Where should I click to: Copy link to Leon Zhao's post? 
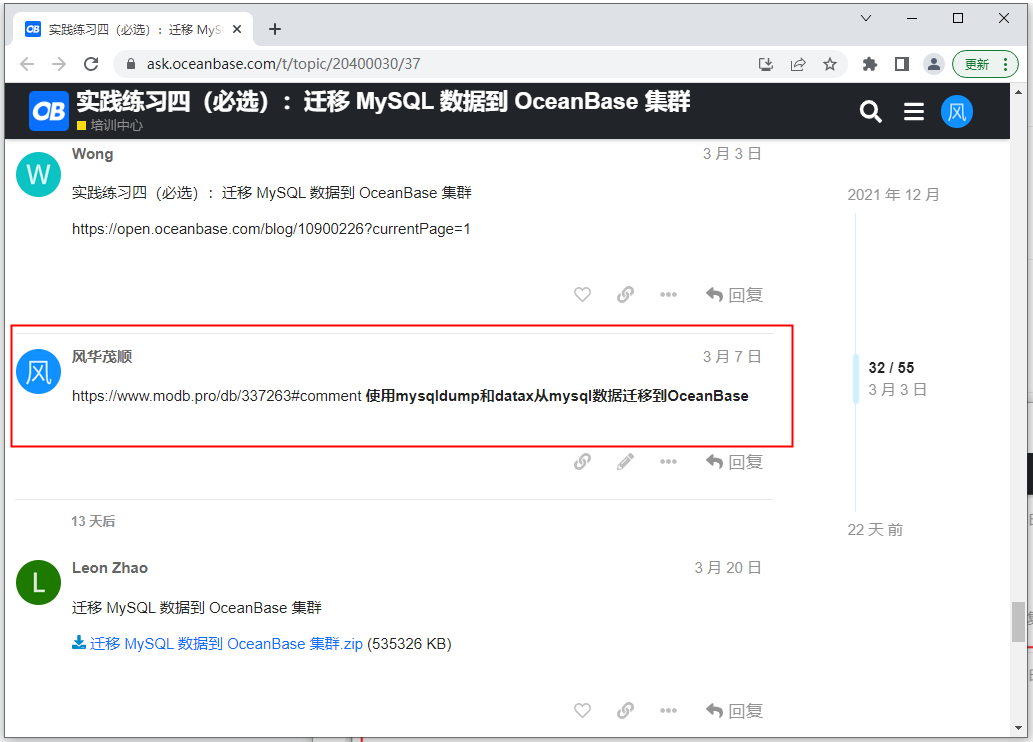point(625,710)
